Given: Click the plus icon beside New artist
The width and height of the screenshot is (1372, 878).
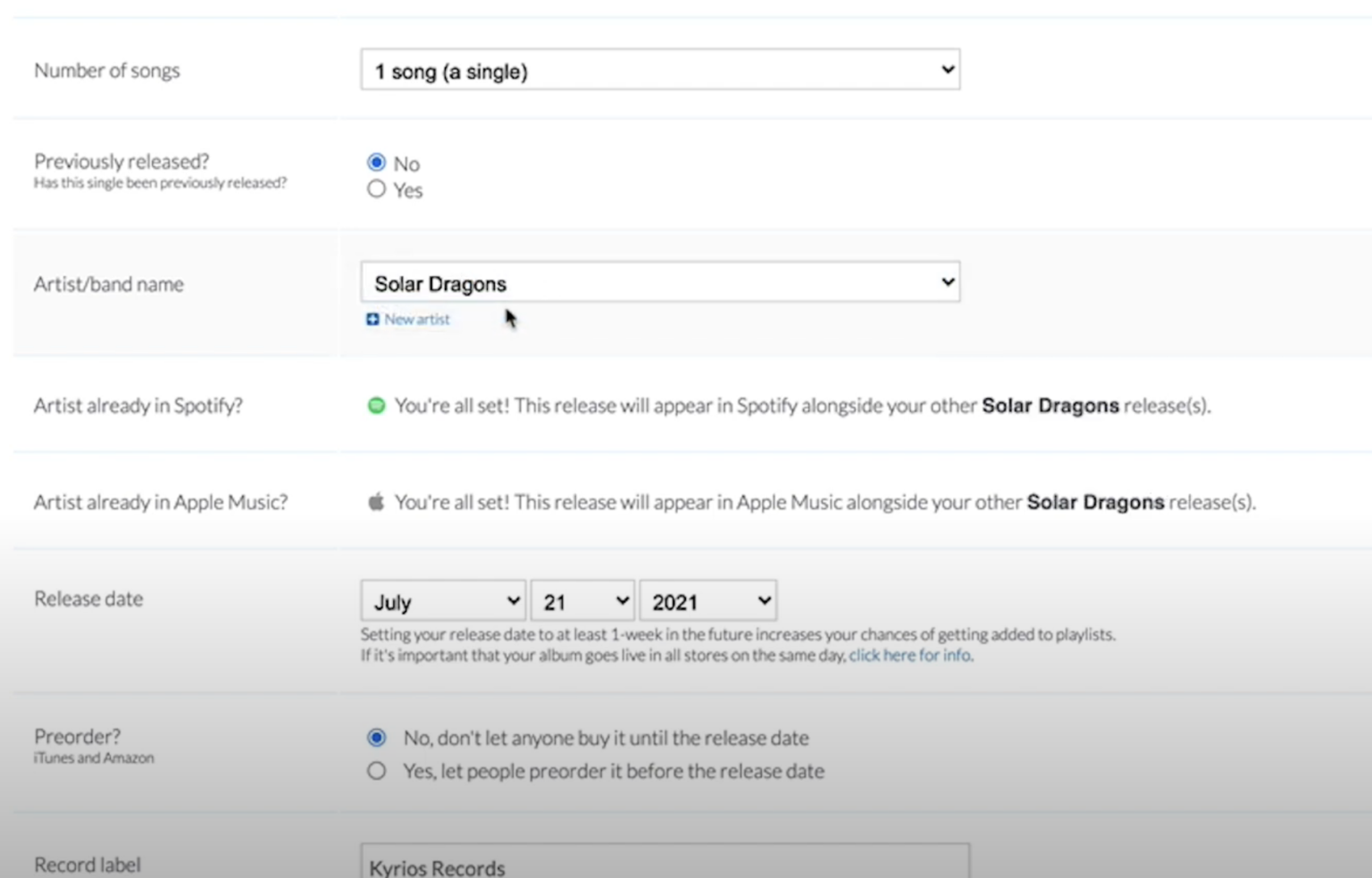Looking at the screenshot, I should click(372, 319).
